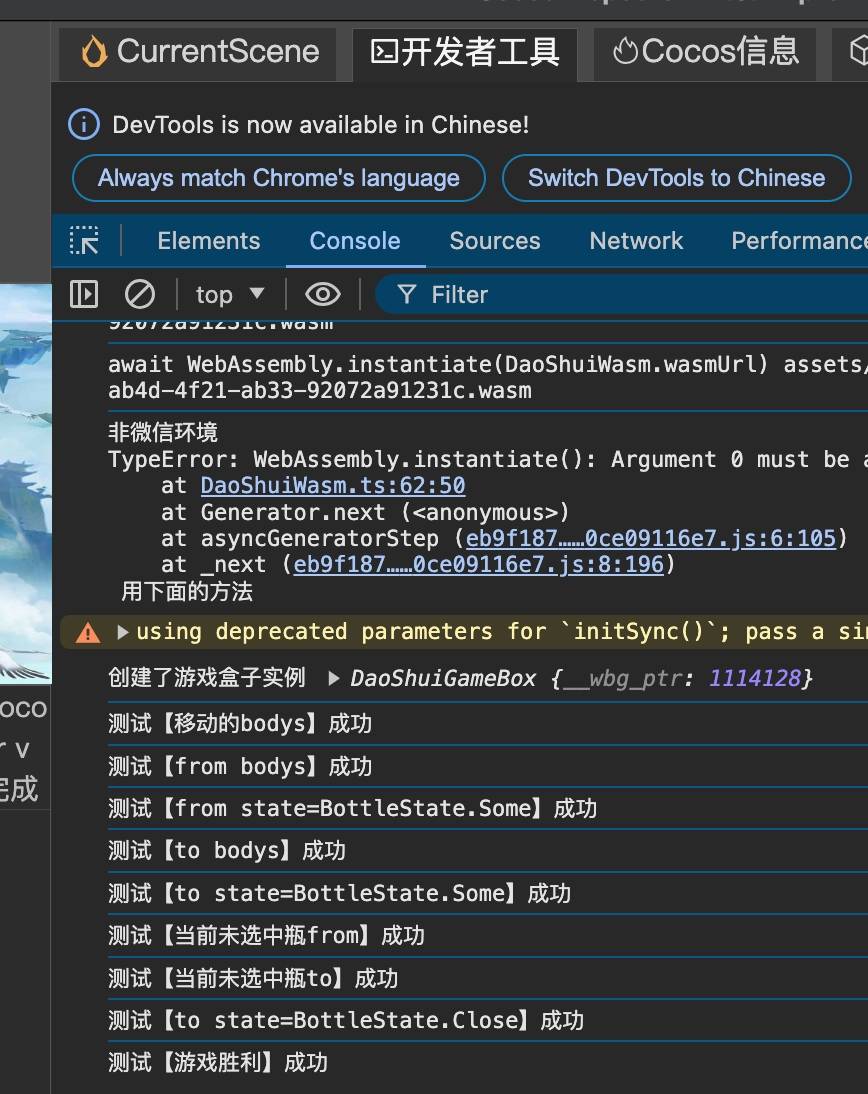Click Switch DevTools to Chinese button
This screenshot has width=868, height=1094.
676,178
